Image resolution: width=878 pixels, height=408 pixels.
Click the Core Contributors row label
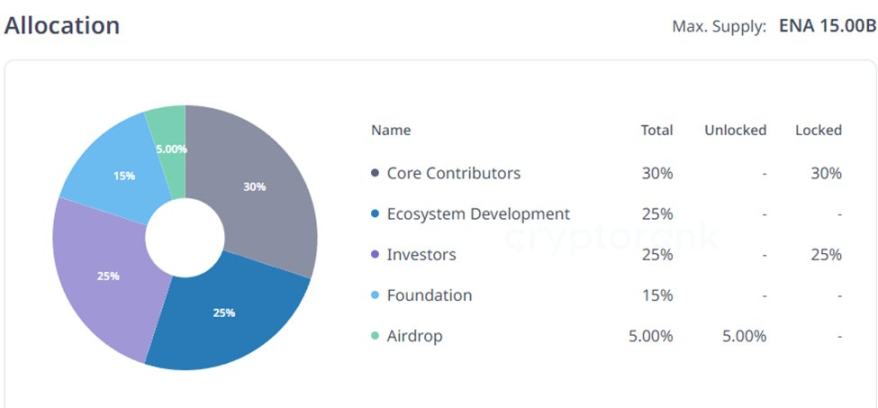click(x=453, y=173)
